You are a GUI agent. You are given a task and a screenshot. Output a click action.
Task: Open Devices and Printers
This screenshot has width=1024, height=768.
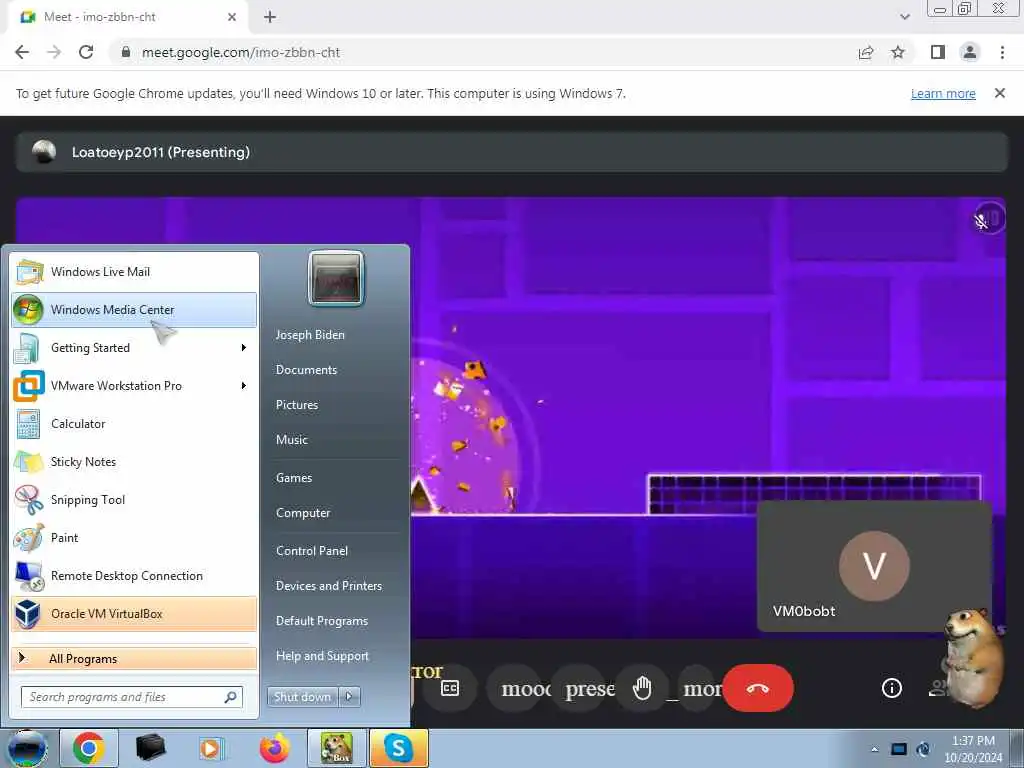point(328,586)
